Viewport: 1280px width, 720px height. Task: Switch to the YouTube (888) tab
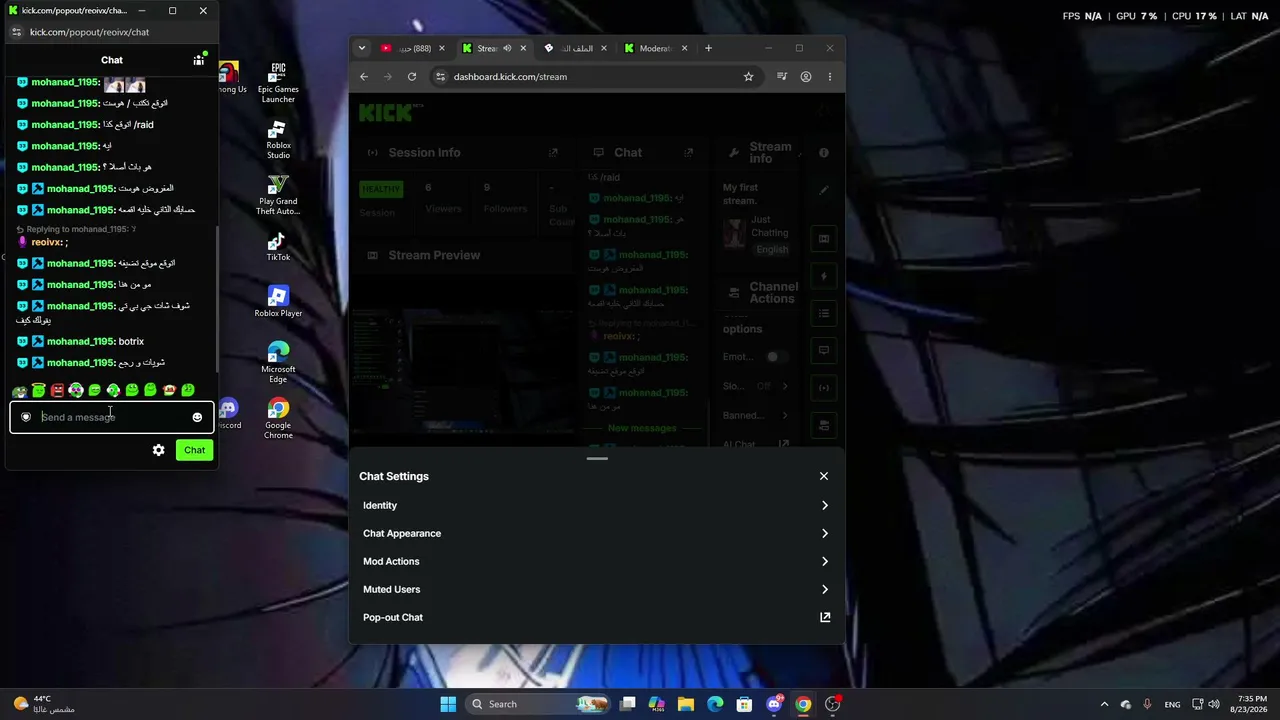[x=411, y=48]
